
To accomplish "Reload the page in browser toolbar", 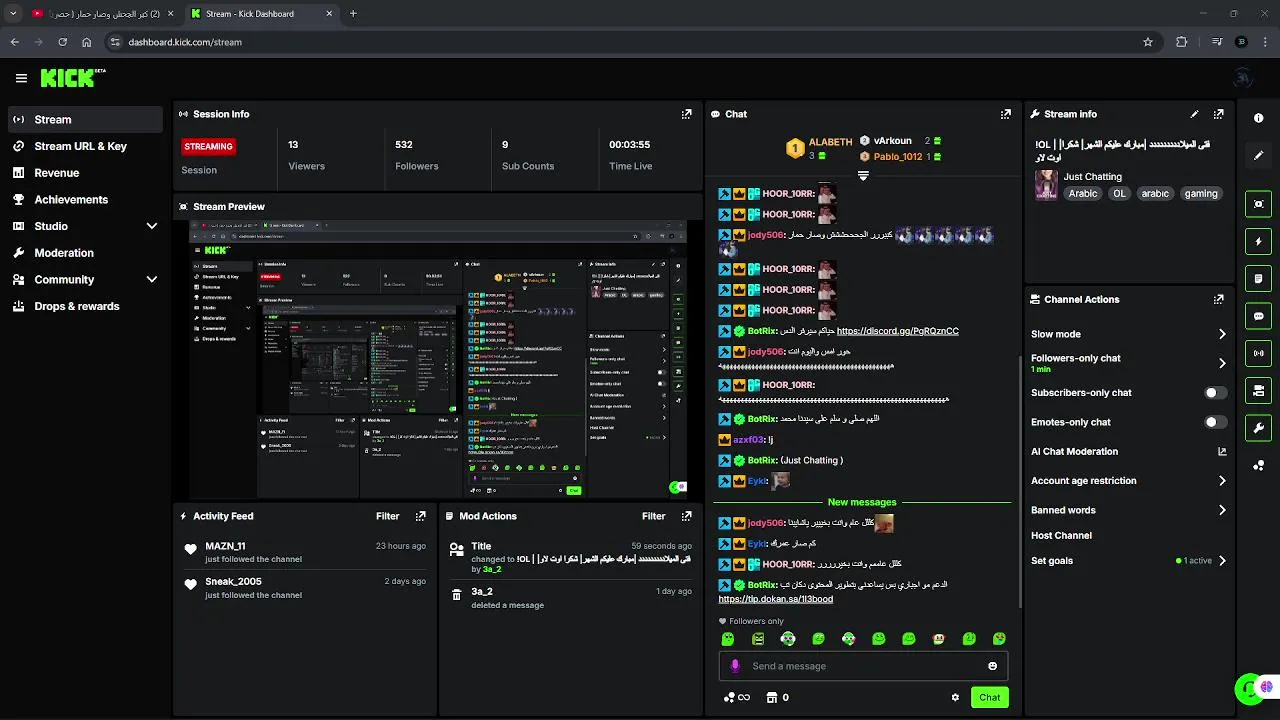I will [x=62, y=42].
